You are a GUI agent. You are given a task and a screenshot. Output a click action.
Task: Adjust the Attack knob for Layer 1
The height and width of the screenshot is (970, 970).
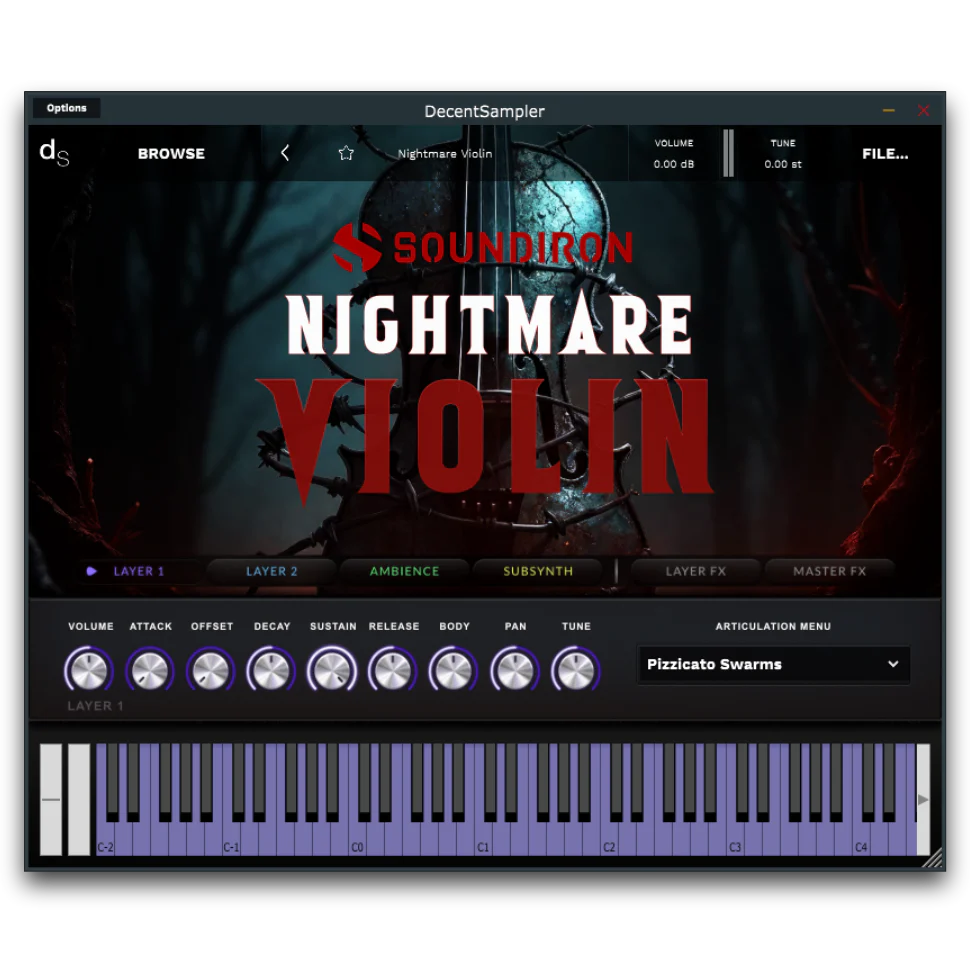pyautogui.click(x=149, y=669)
